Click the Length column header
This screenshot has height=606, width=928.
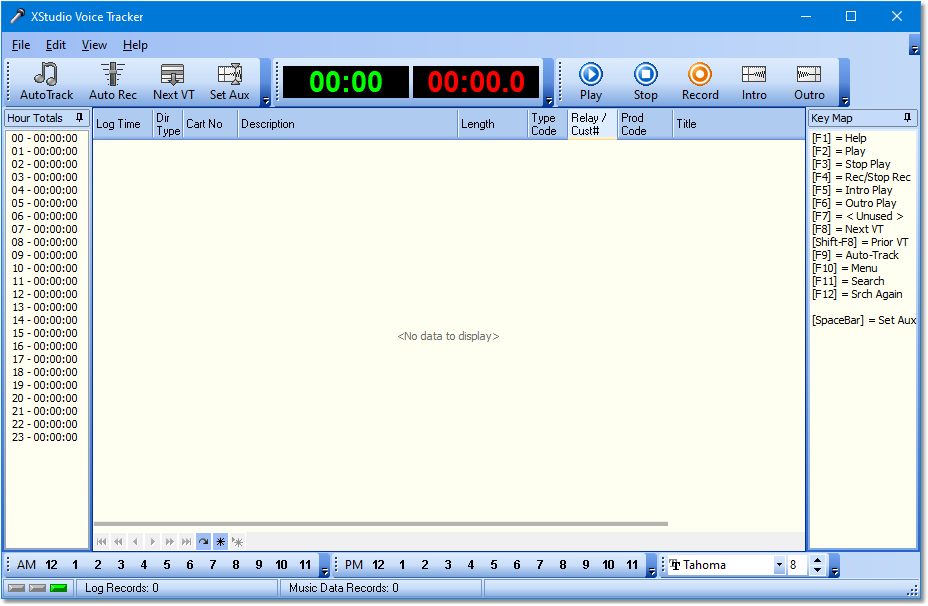[x=493, y=124]
